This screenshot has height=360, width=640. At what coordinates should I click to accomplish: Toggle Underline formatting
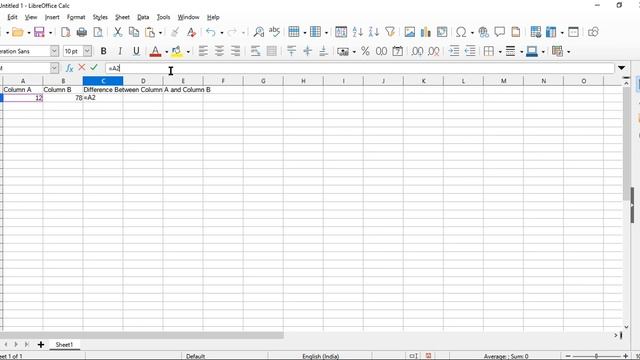136,51
